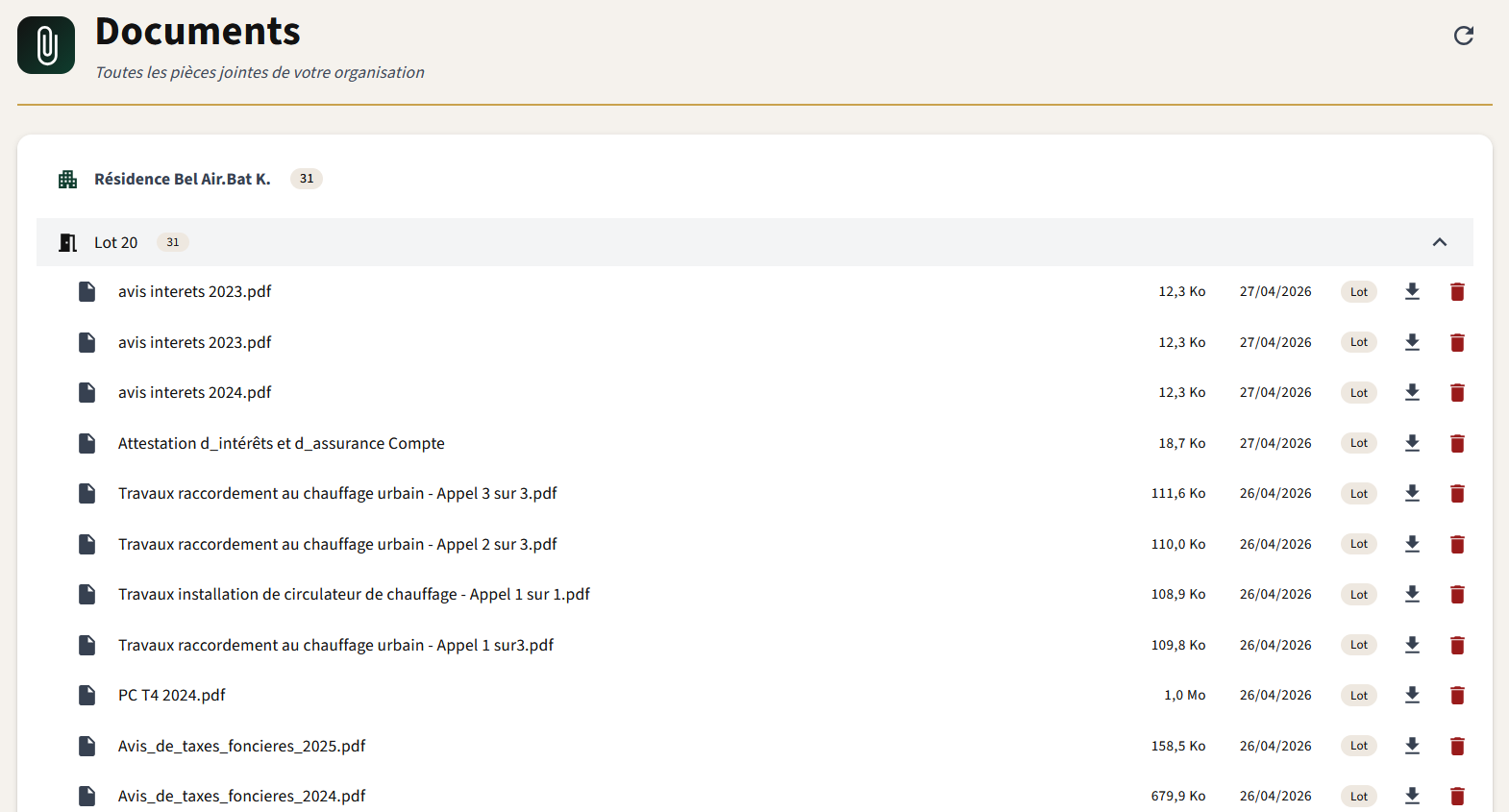This screenshot has width=1509, height=812.
Task: Download chauffage urbain Appel 2 sur 3.pdf
Action: point(1412,544)
